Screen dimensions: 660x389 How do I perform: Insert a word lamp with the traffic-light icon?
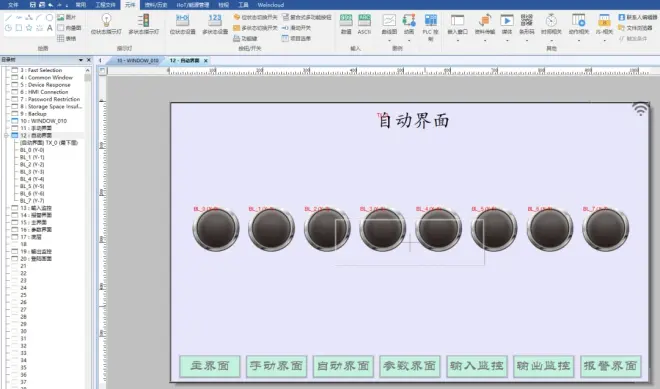click(144, 24)
